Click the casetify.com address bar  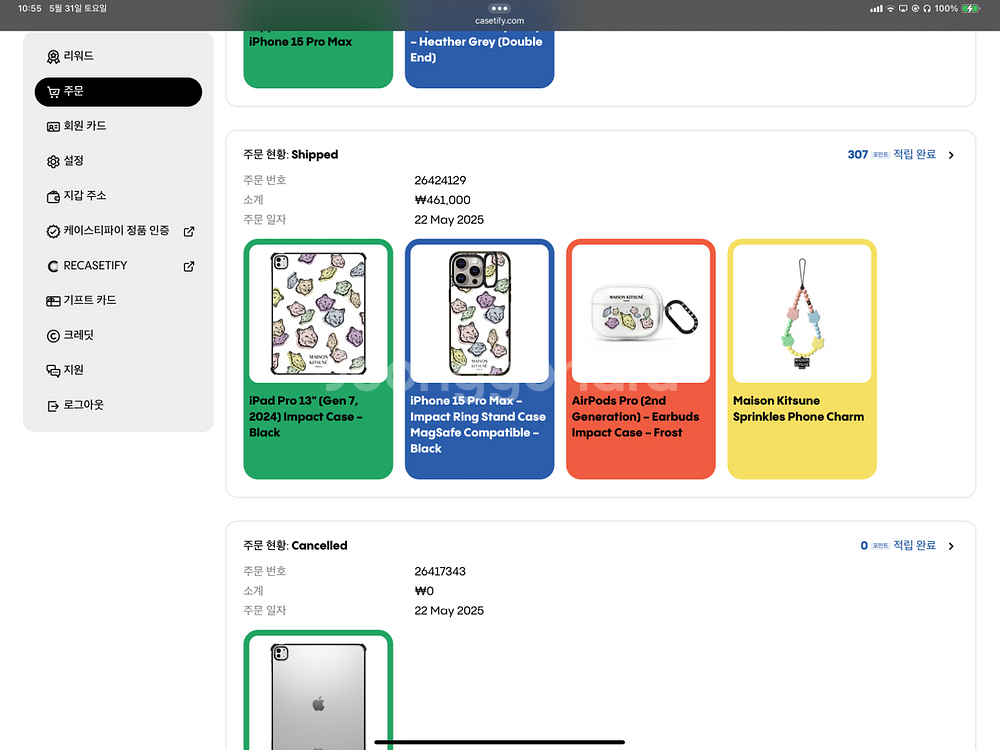pos(499,20)
